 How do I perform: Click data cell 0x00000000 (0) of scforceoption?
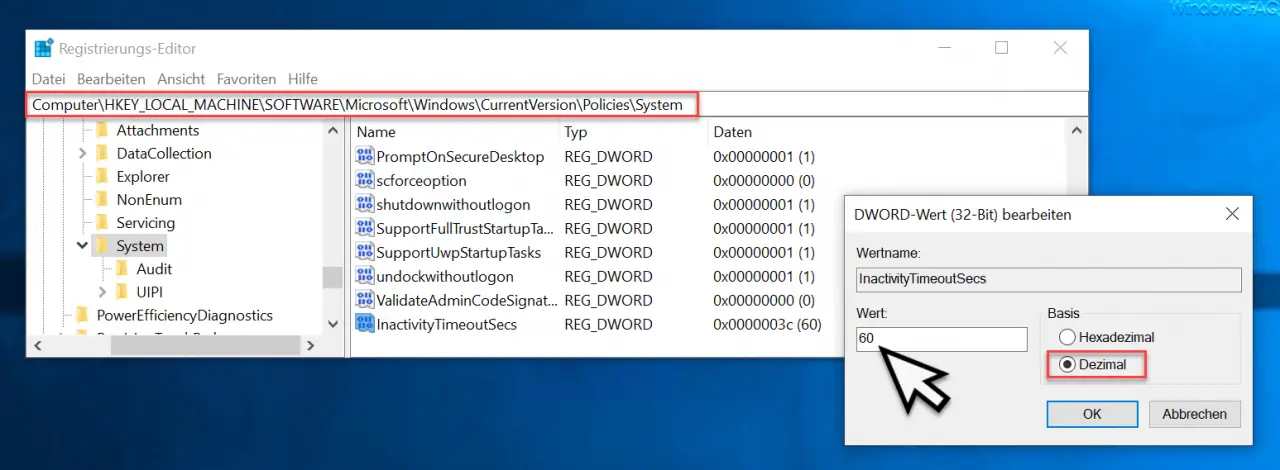tap(764, 181)
